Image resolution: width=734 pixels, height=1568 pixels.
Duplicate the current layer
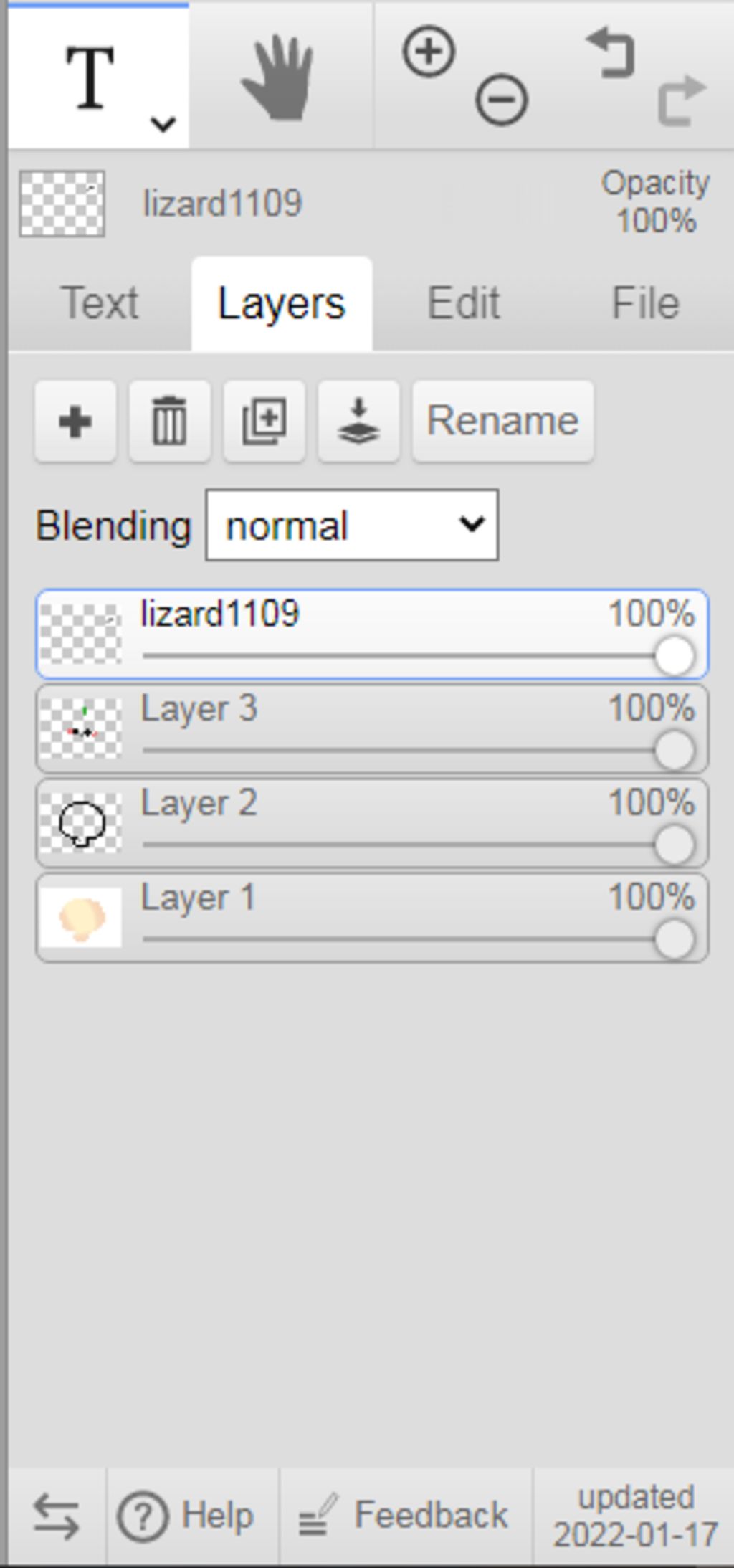264,422
